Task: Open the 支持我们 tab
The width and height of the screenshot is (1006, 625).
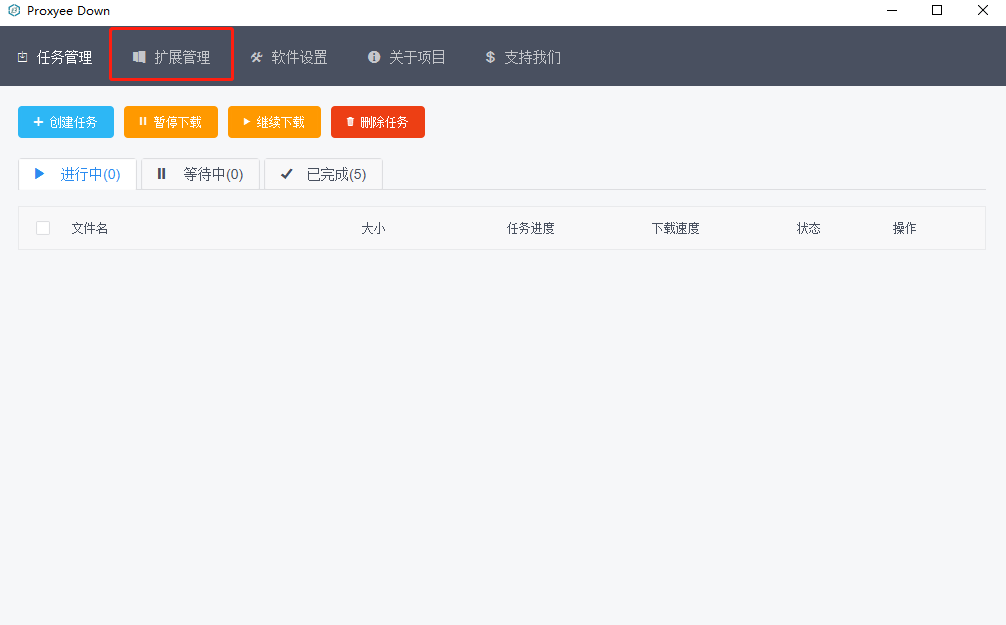Action: point(523,57)
